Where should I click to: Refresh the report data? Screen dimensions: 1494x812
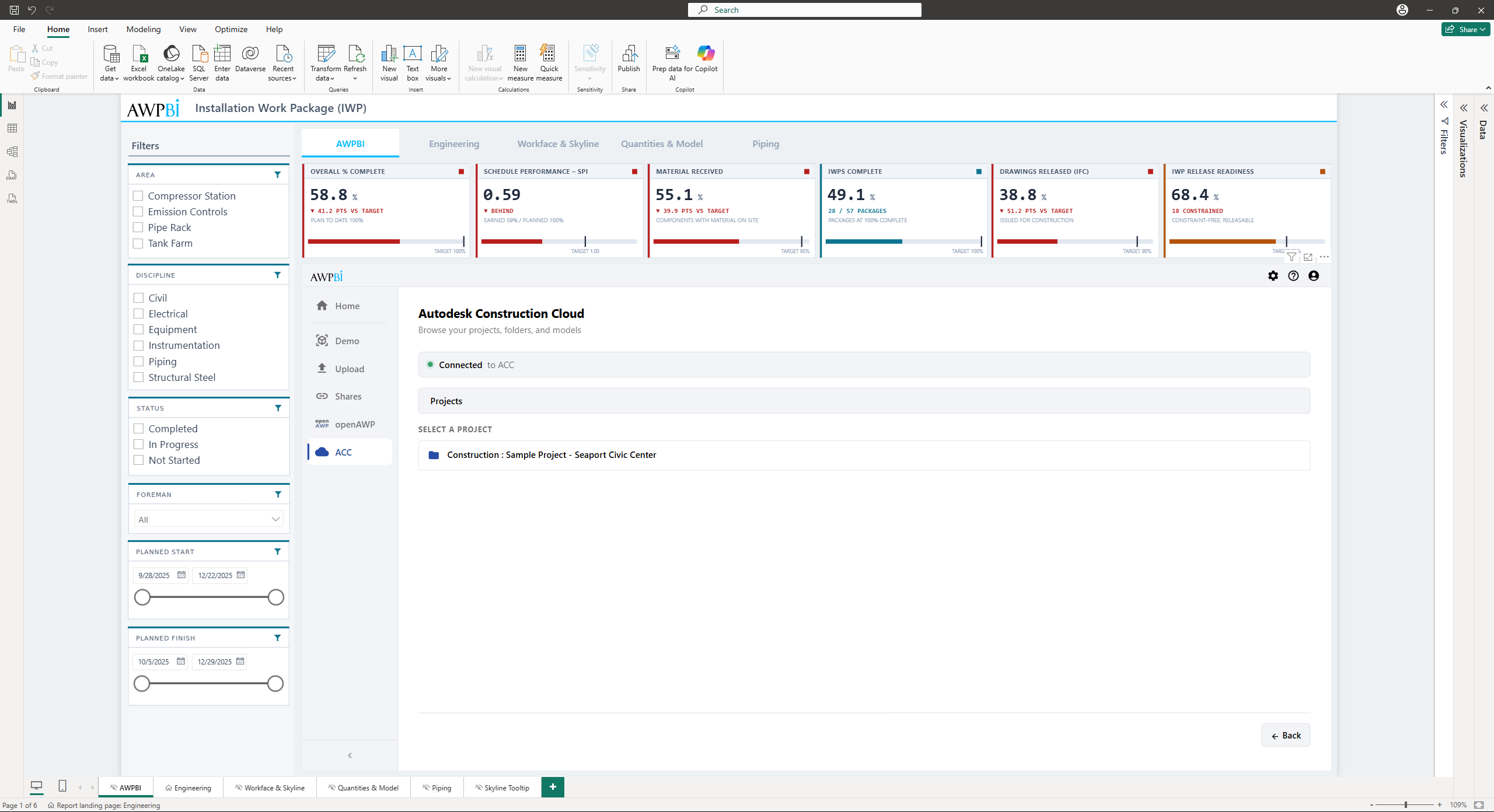pos(355,63)
